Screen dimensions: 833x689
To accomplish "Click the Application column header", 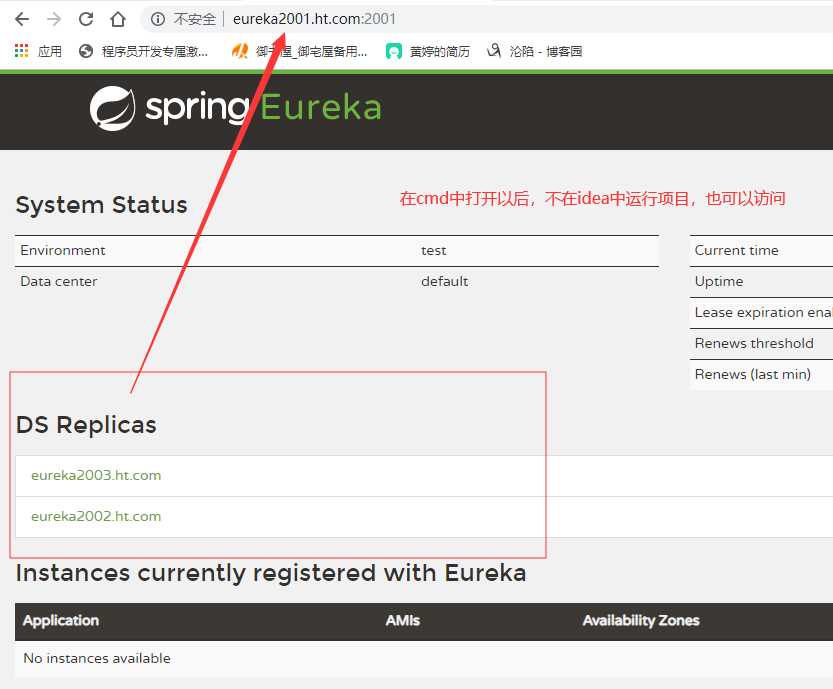I will click(x=61, y=620).
